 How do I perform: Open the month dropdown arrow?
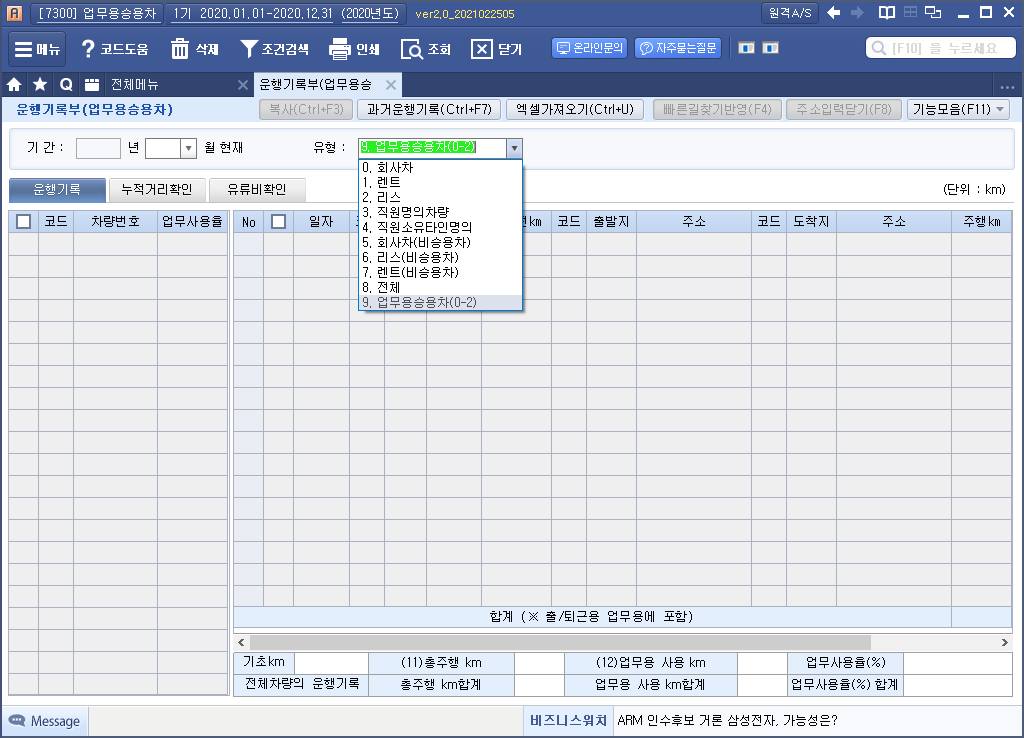pyautogui.click(x=188, y=148)
